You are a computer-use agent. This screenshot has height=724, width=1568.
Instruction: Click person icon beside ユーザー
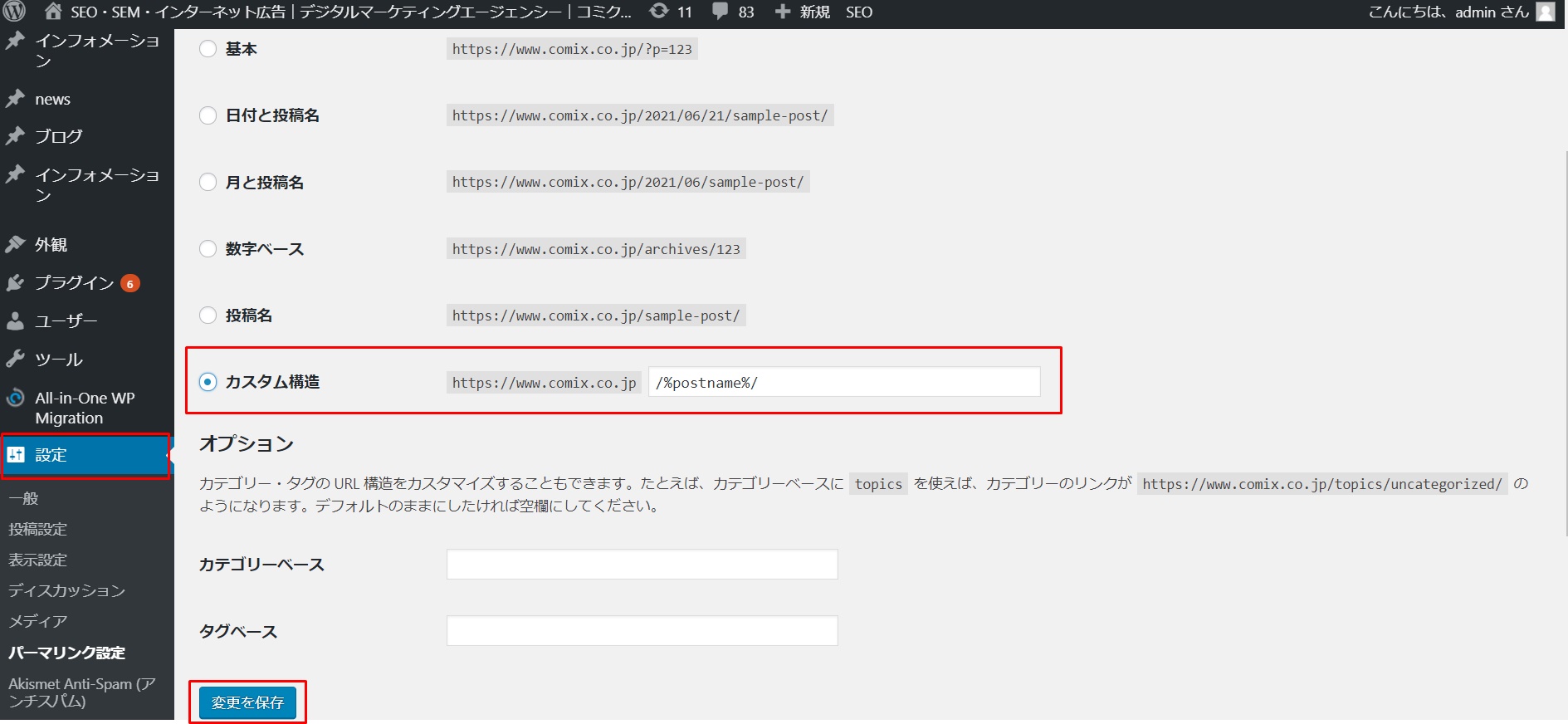point(15,321)
